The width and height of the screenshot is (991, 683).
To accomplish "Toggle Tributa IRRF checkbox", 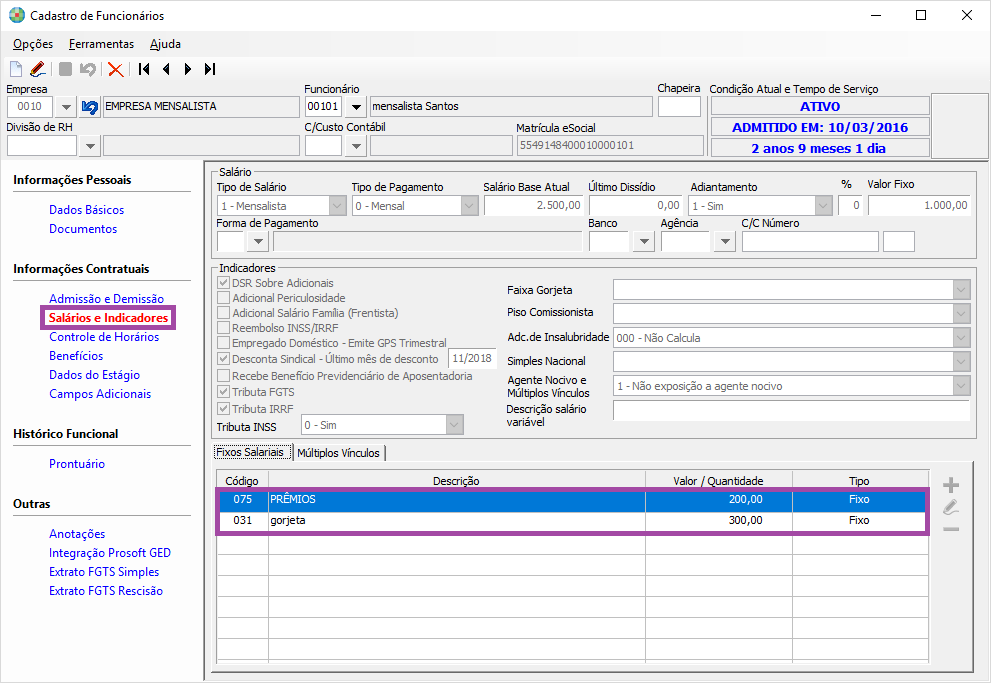I will (223, 409).
